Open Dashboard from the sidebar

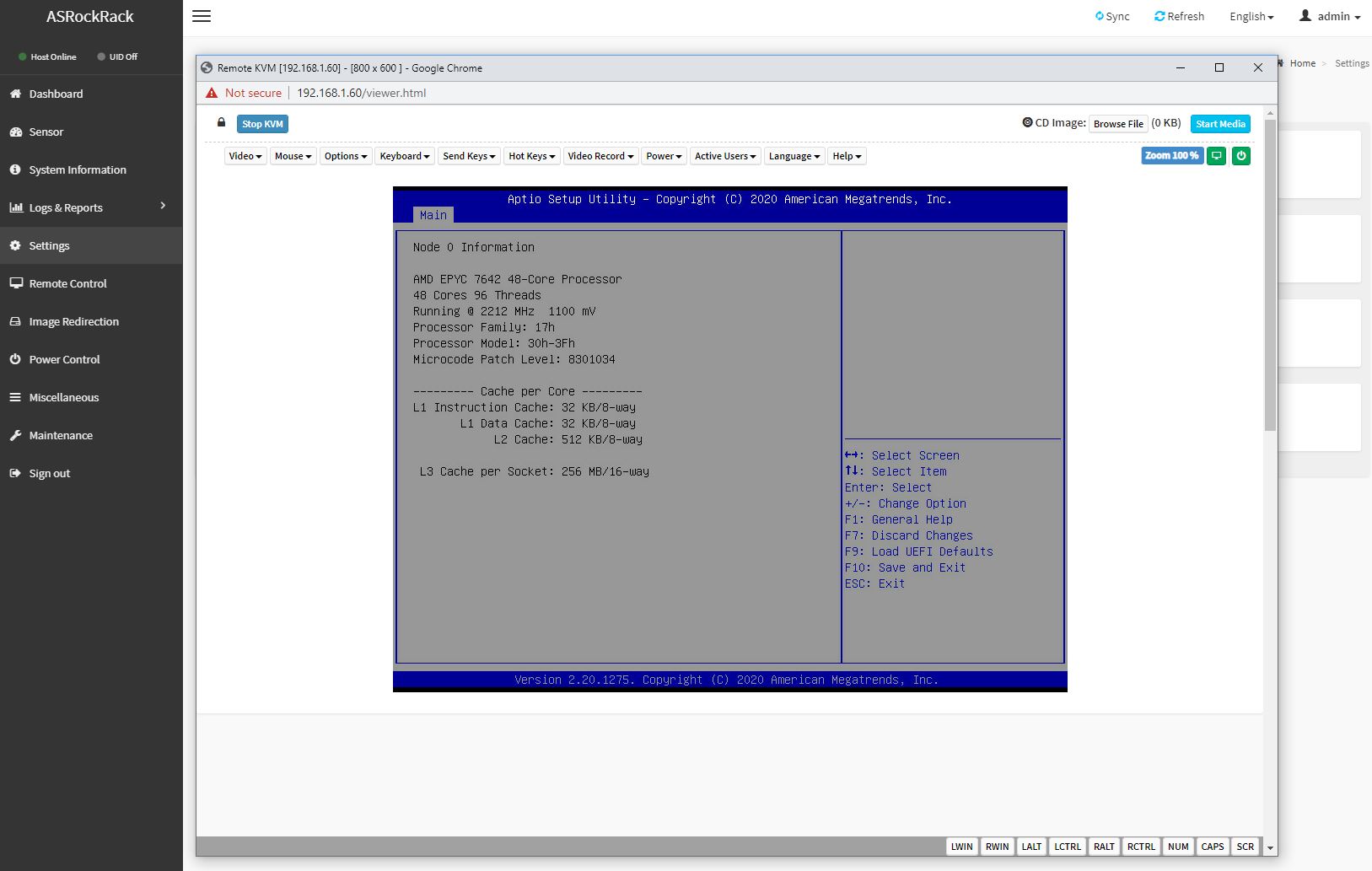(56, 94)
